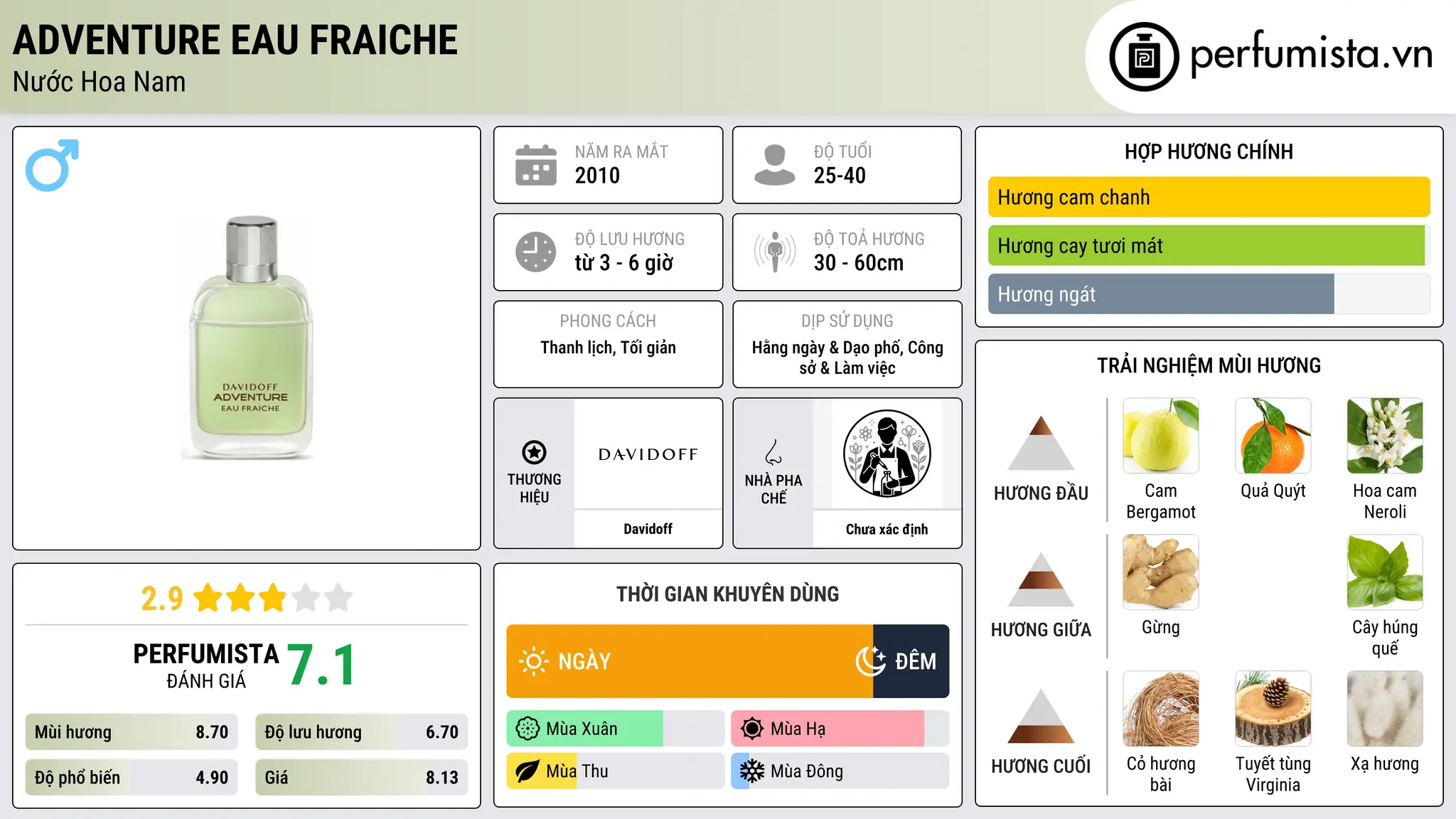Click the sillage icon beside Độ toả hương
Viewport: 1456px width, 819px height.
point(775,252)
